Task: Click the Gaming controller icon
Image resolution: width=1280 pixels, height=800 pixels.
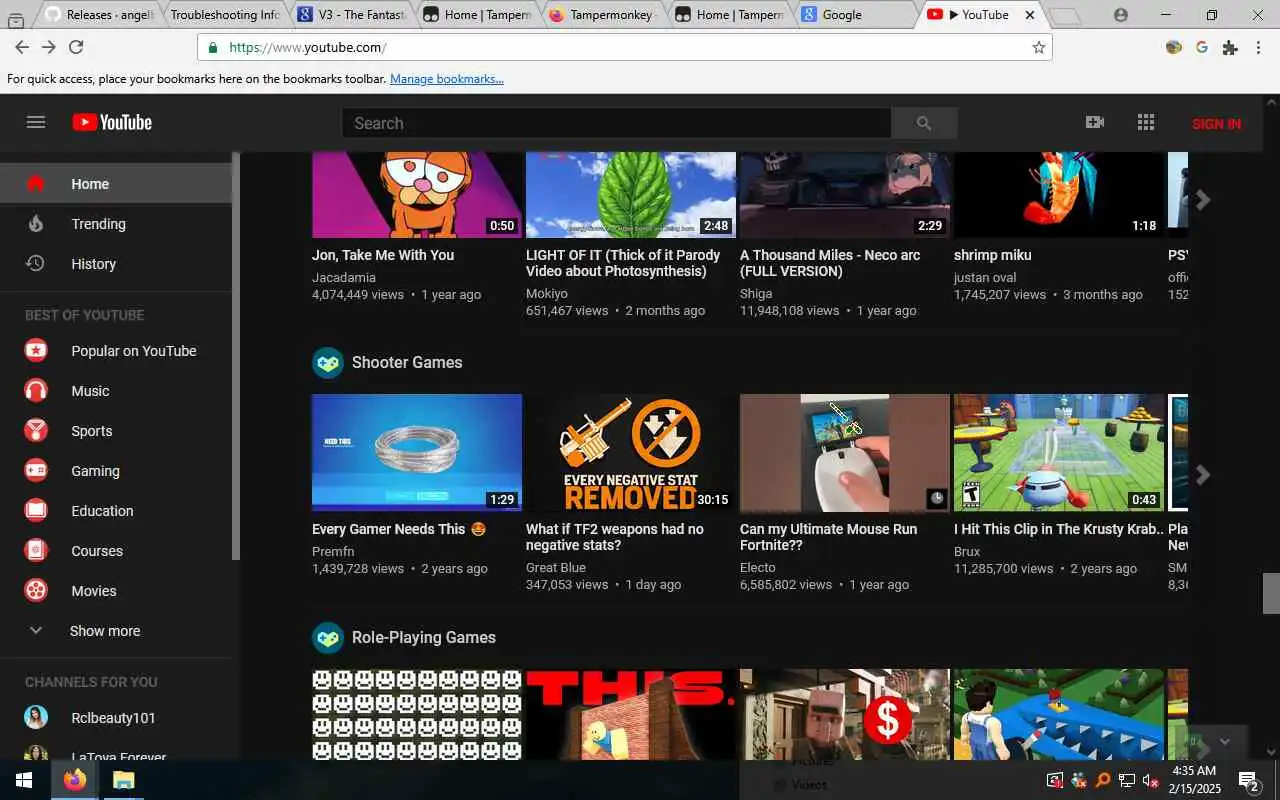Action: click(36, 471)
